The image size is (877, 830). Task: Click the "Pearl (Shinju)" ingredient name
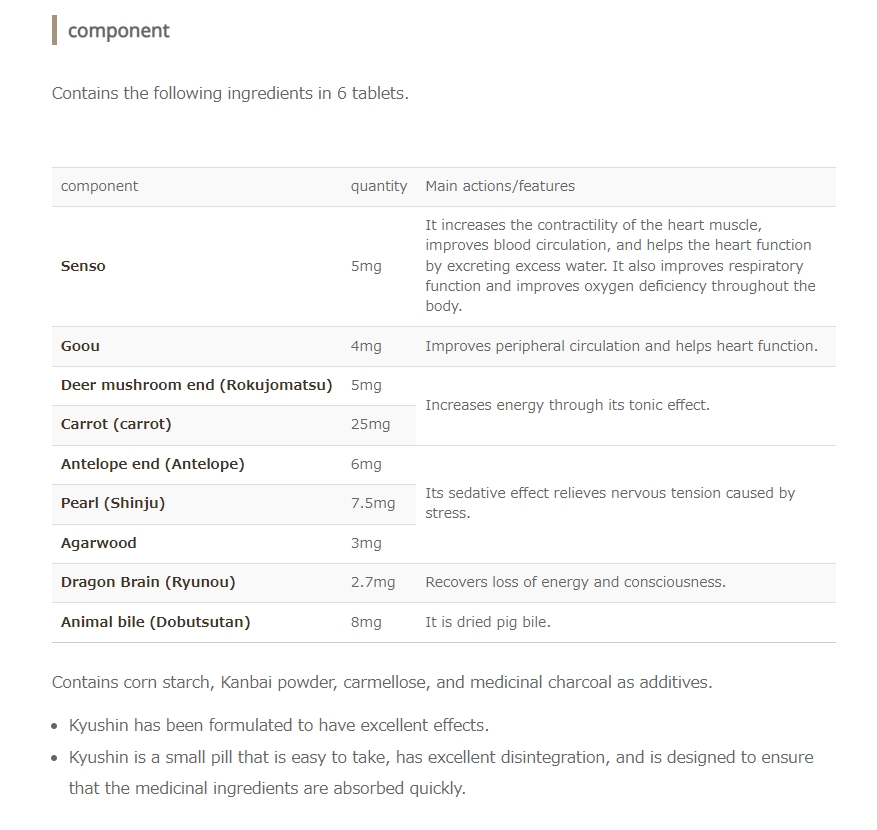[x=113, y=503]
